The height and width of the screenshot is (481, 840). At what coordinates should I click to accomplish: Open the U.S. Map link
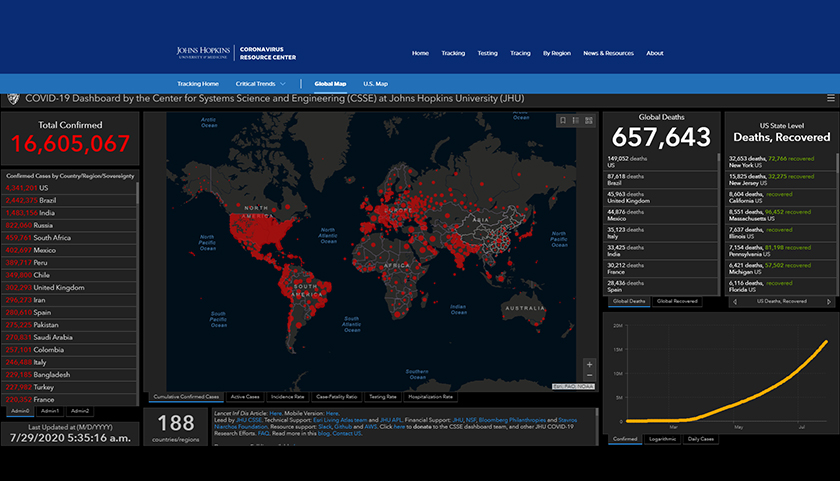[375, 84]
